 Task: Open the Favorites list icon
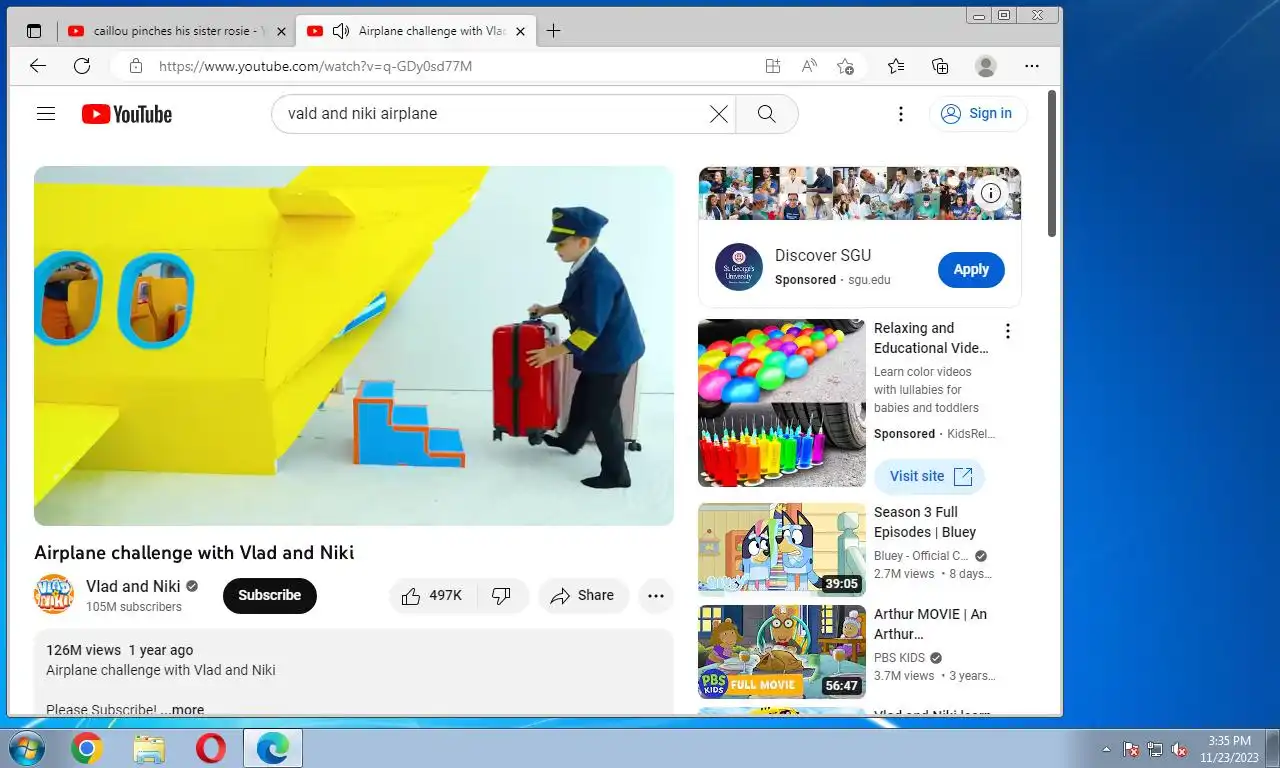tap(896, 66)
